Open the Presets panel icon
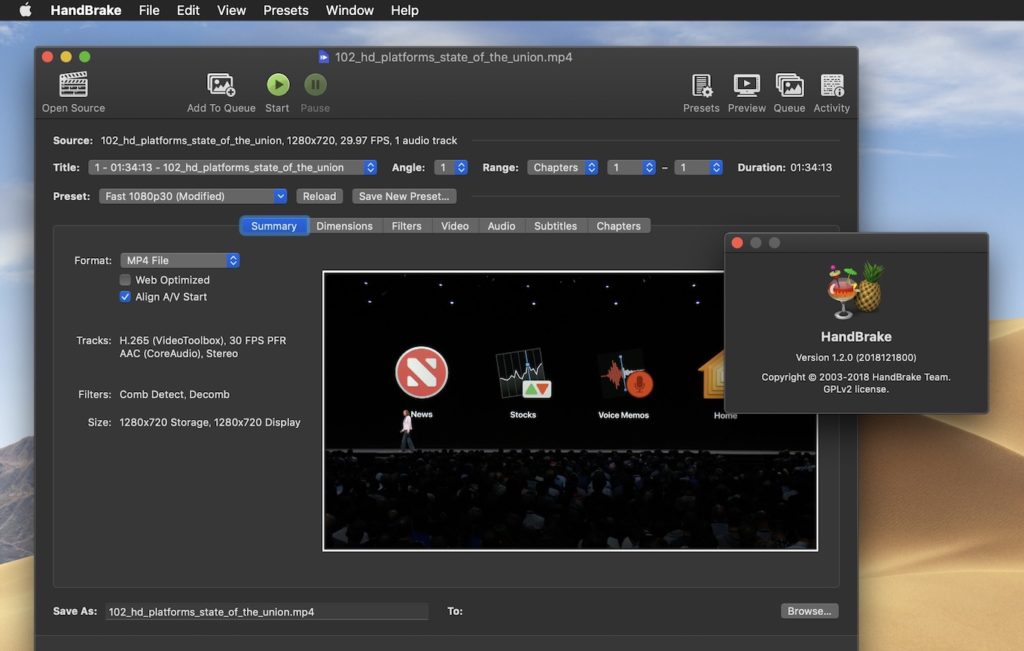Viewport: 1024px width, 651px height. tap(701, 86)
